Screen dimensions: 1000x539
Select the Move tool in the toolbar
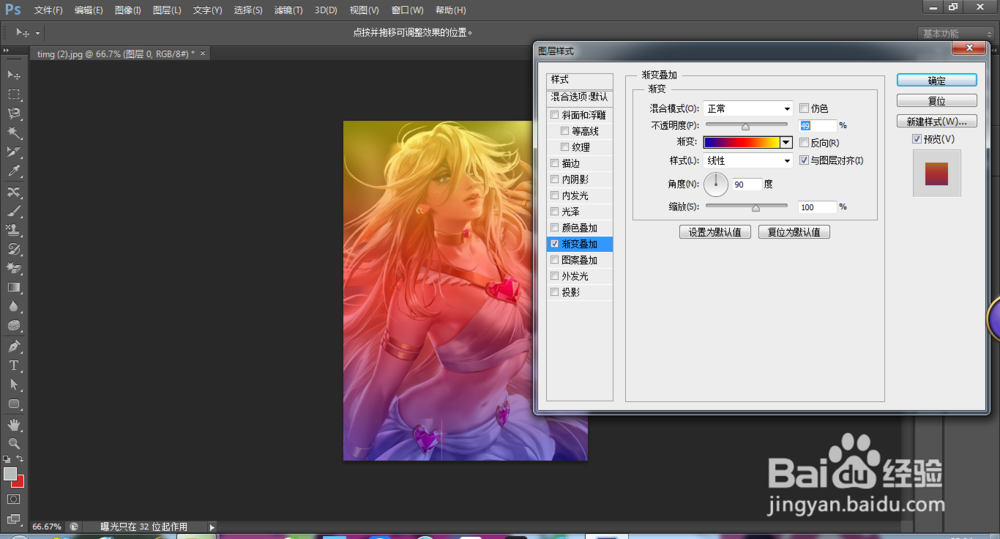(13, 75)
